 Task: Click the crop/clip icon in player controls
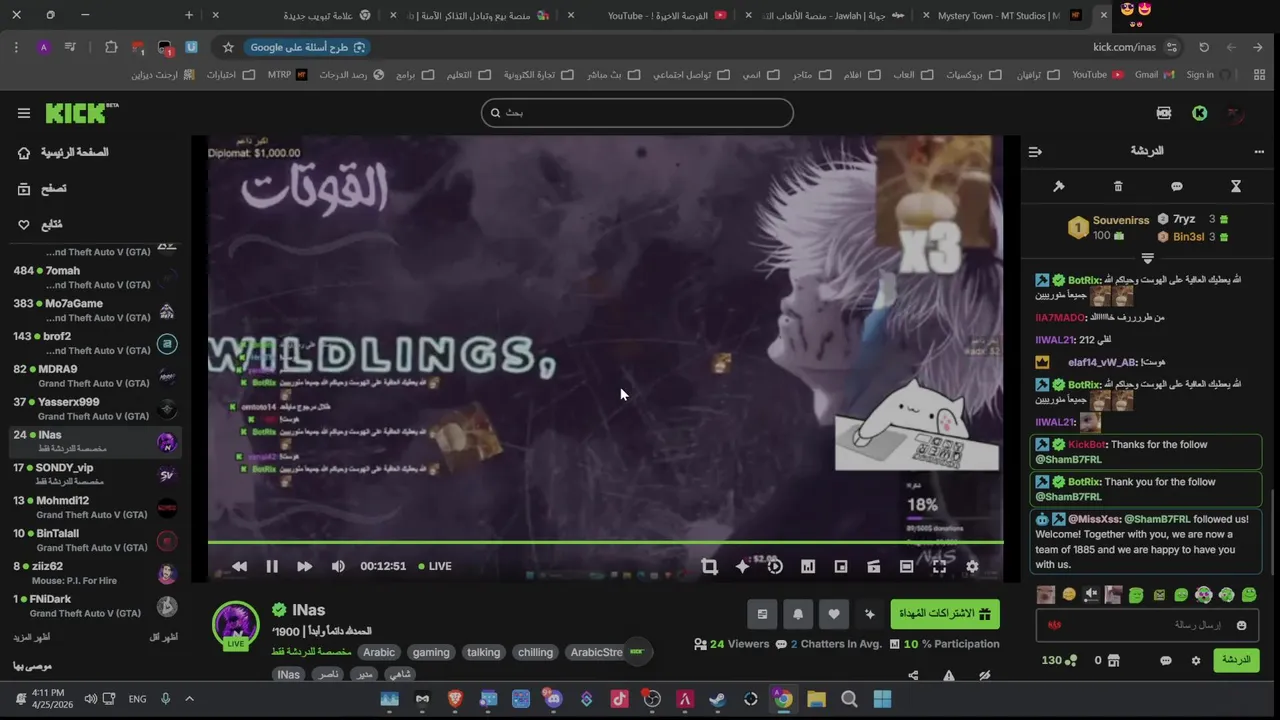click(x=709, y=566)
